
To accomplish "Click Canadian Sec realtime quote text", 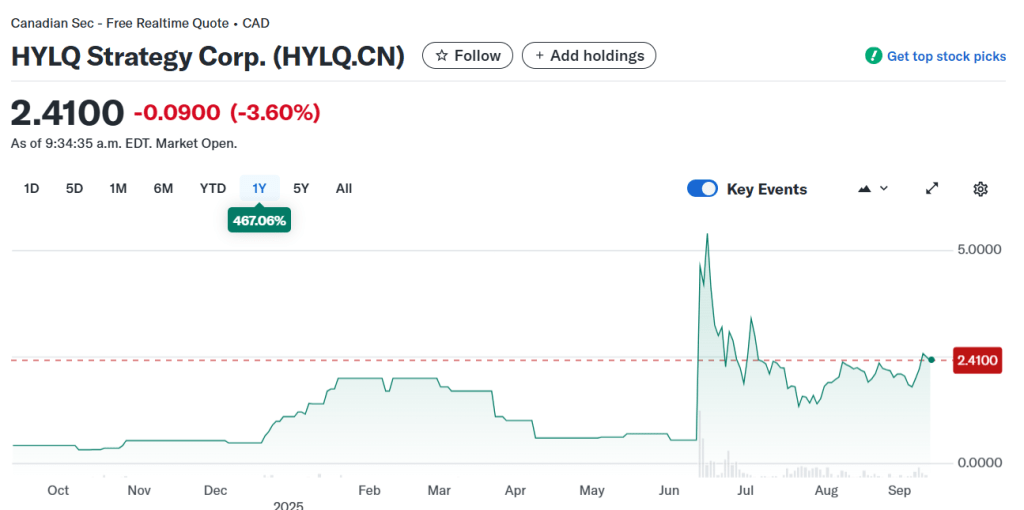I will 140,24.
